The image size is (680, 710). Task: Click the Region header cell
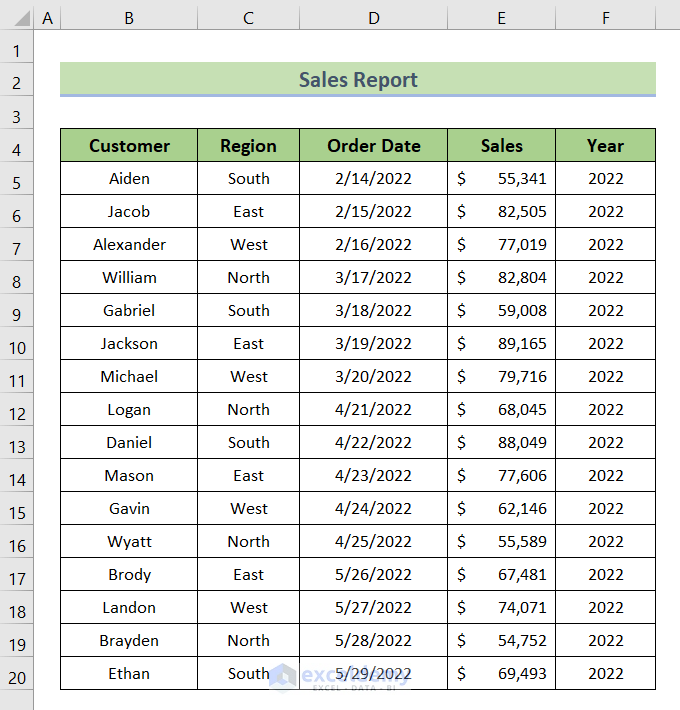pyautogui.click(x=248, y=146)
